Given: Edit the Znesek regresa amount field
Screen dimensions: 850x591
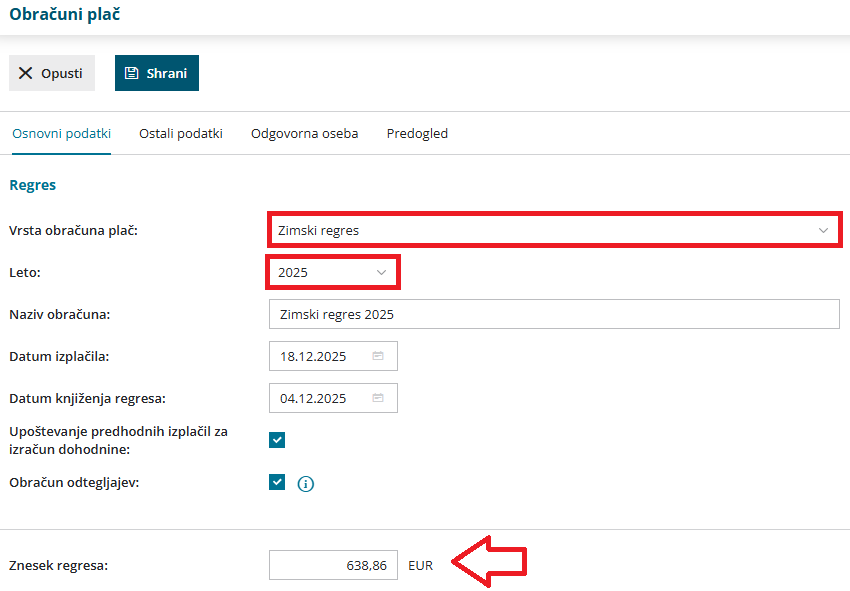Looking at the screenshot, I should pyautogui.click(x=333, y=565).
